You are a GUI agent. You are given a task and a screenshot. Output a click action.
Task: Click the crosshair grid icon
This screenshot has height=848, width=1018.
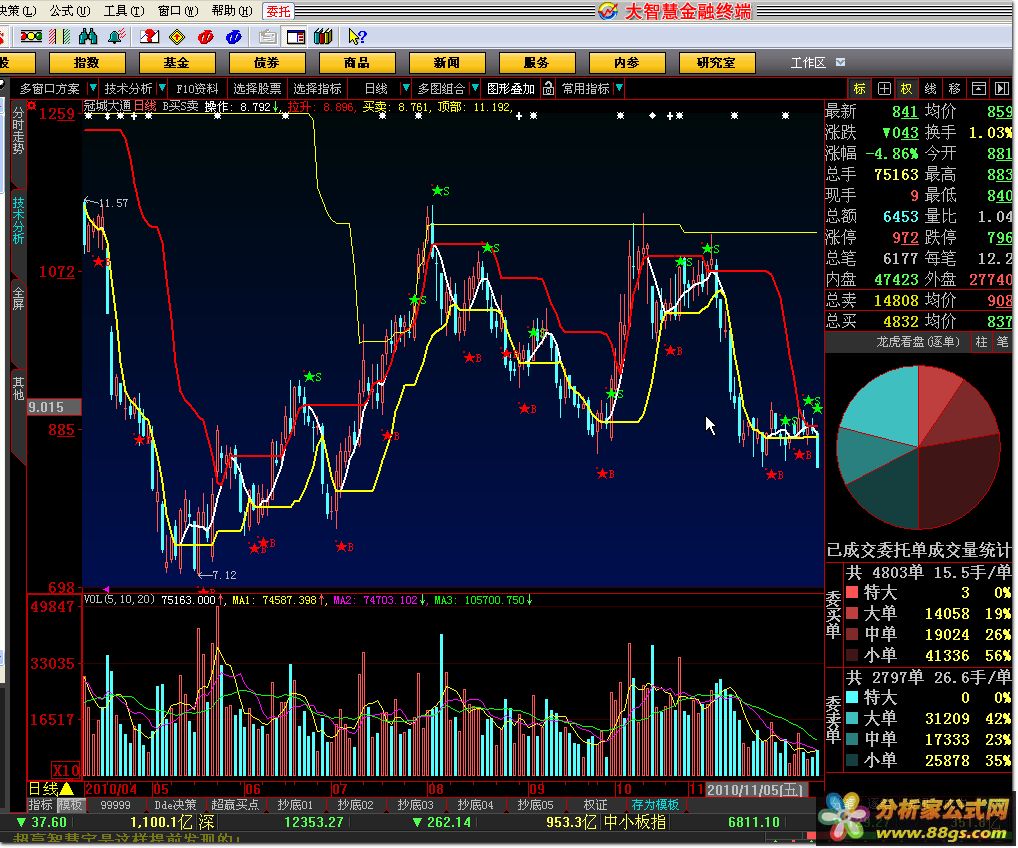[884, 88]
